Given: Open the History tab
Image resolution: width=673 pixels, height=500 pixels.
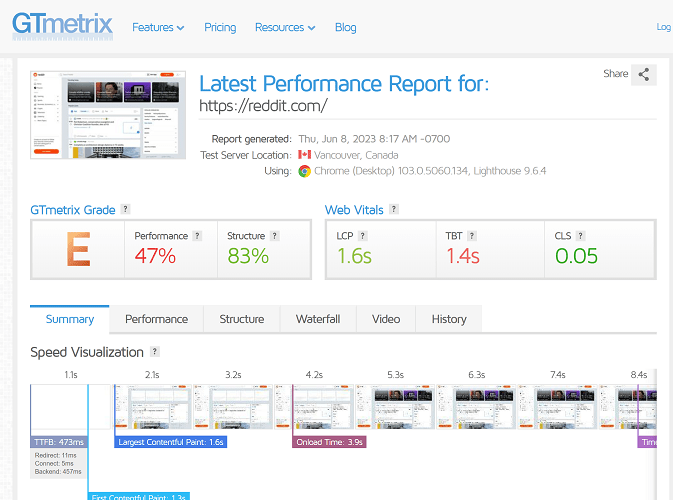Looking at the screenshot, I should point(449,319).
